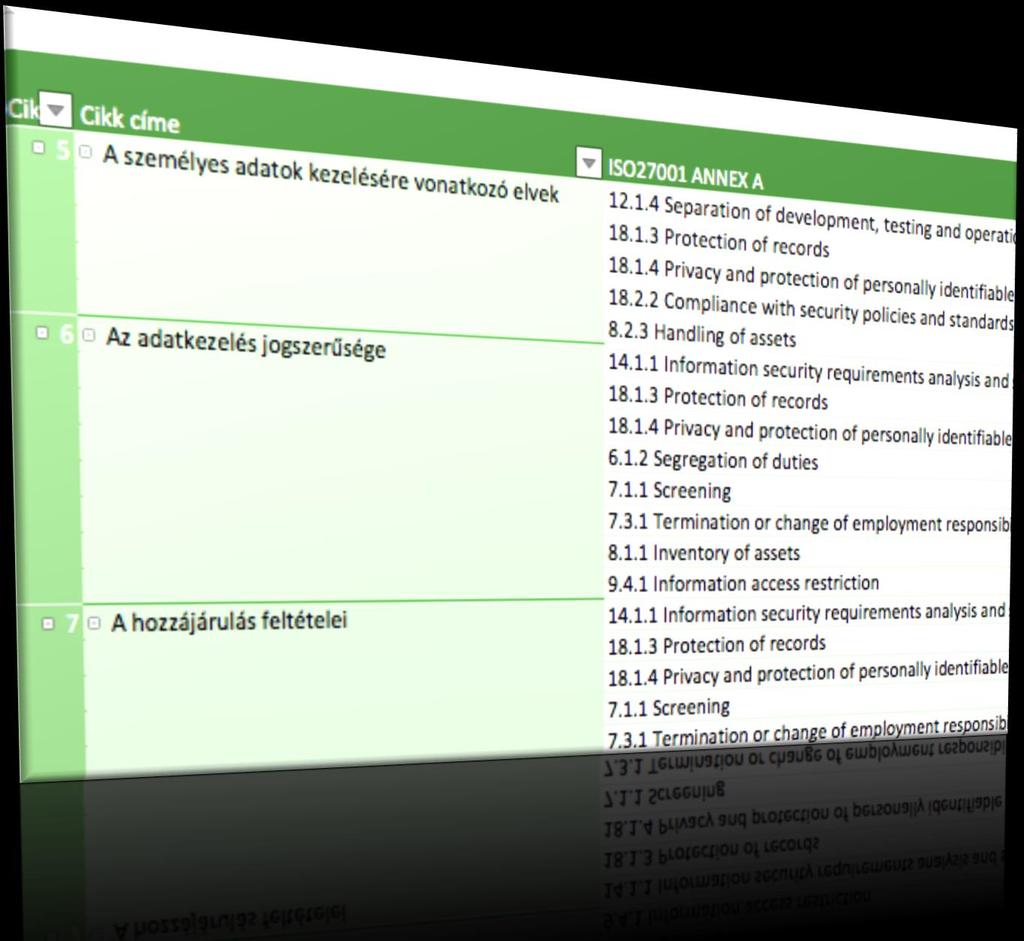Collapse the 'A személyes adatok kezelésére' article group

pos(86,152)
